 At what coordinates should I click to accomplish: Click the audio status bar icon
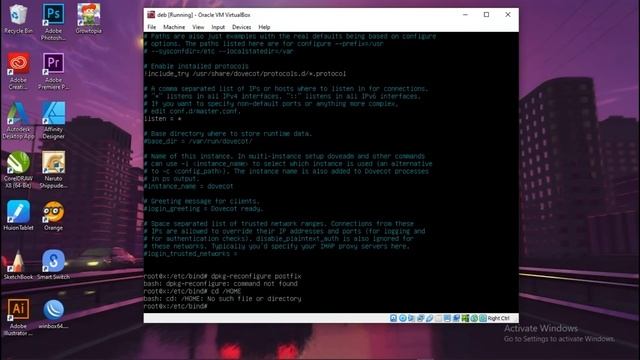pyautogui.click(x=411, y=318)
